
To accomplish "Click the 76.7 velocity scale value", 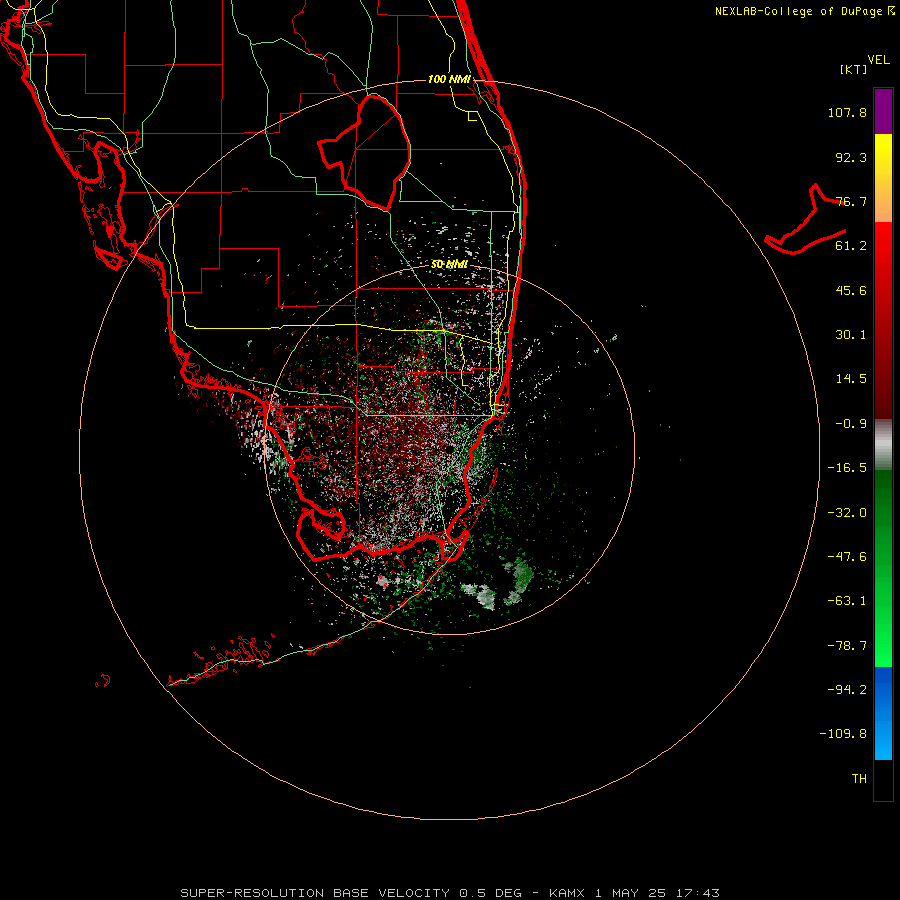I will click(851, 201).
